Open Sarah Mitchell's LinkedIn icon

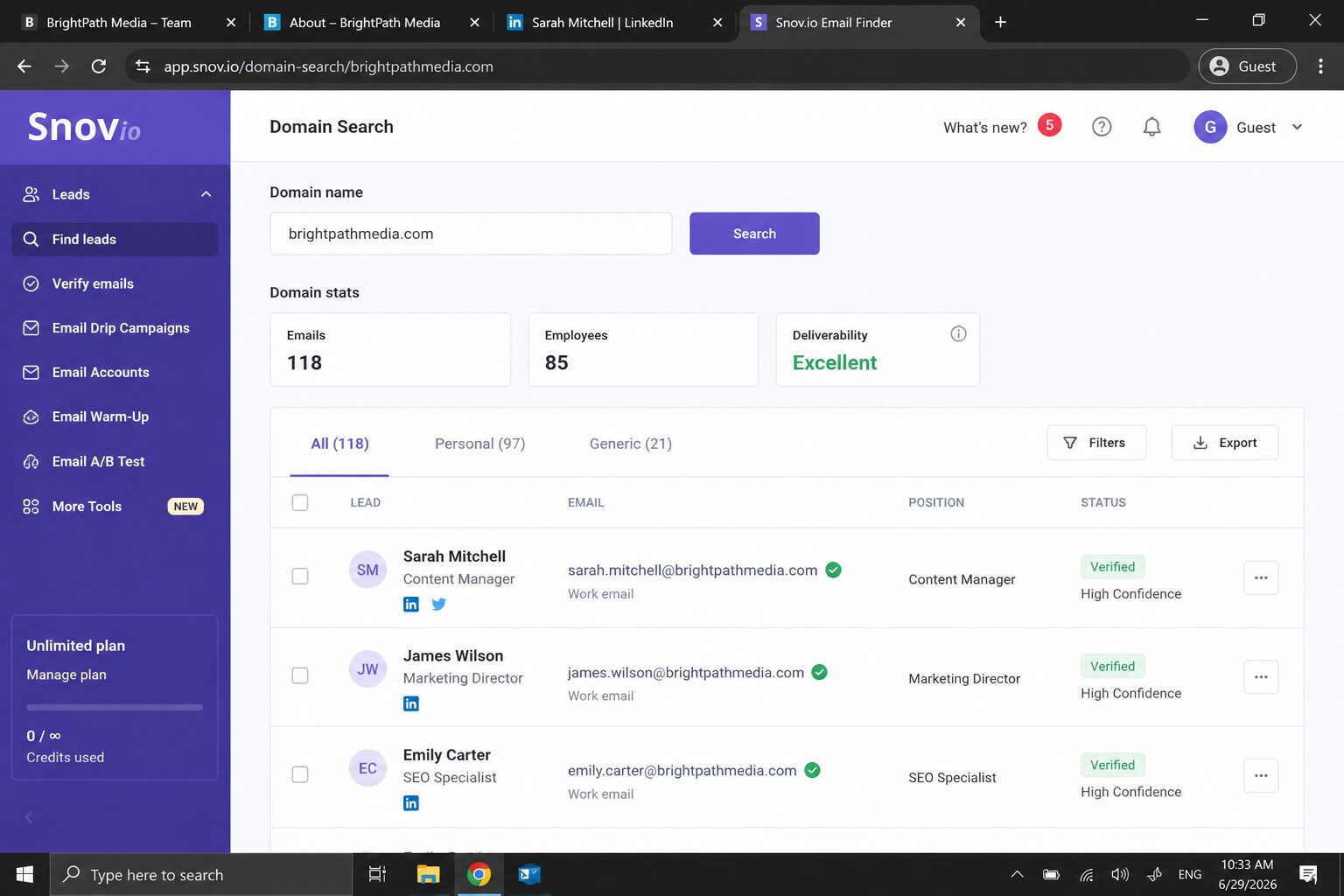coord(410,604)
